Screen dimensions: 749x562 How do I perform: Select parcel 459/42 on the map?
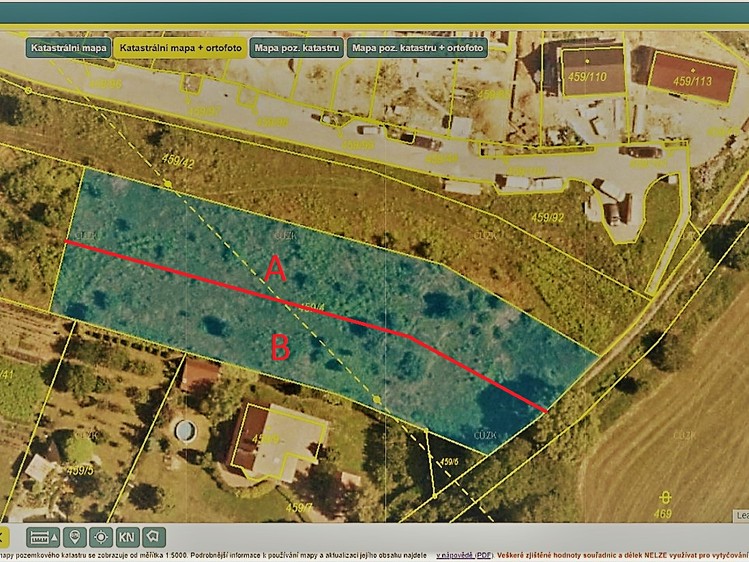(x=178, y=161)
